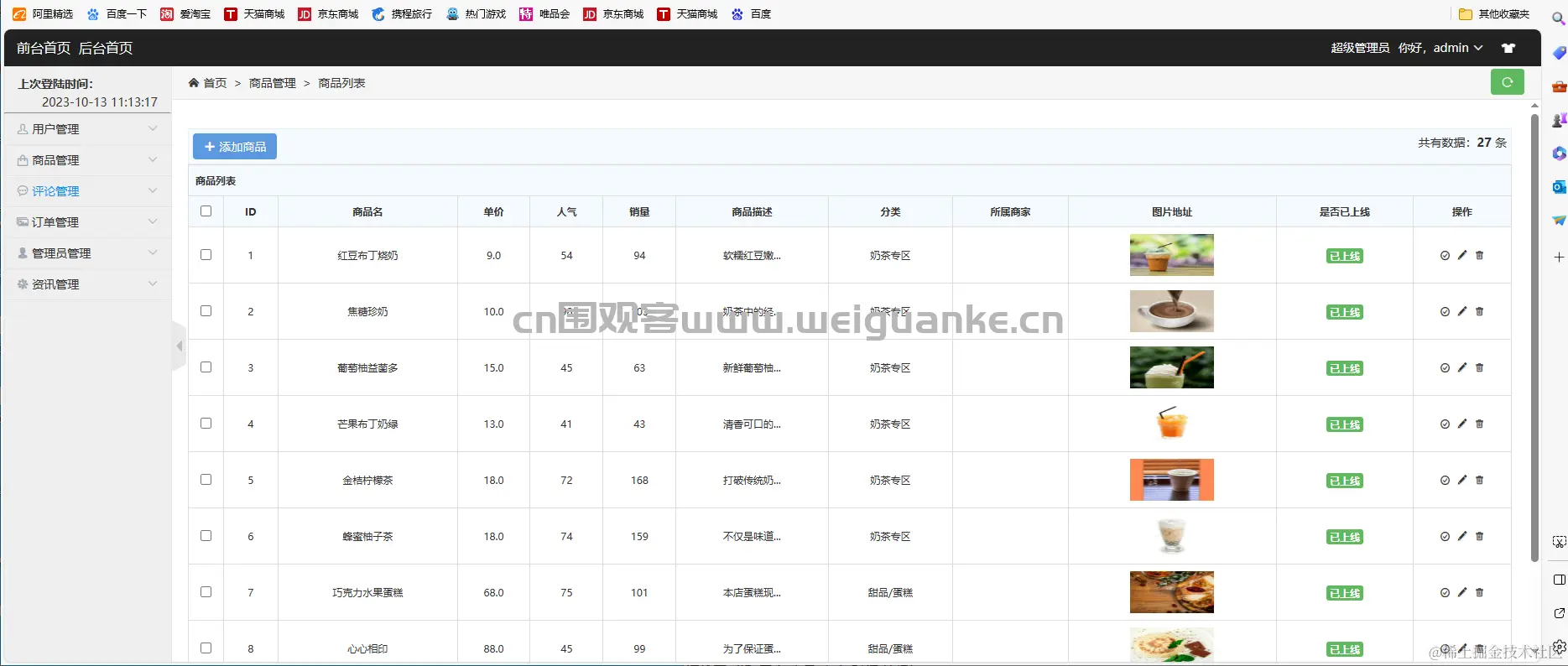Click 已上线 status badge for 心心相印

[1345, 649]
